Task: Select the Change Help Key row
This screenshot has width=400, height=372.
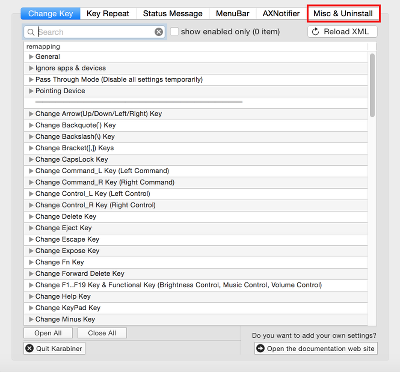Action: pos(196,296)
